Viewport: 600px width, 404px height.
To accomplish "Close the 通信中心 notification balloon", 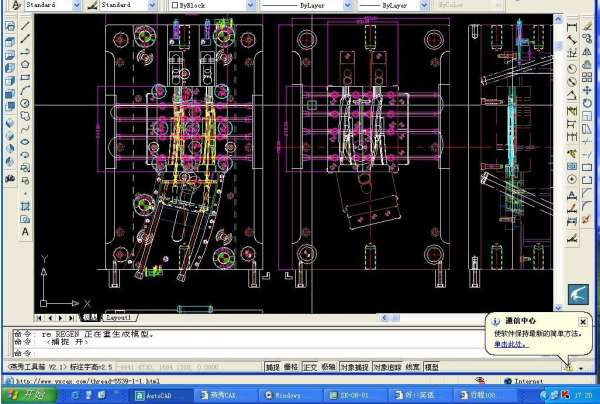I will tap(584, 321).
